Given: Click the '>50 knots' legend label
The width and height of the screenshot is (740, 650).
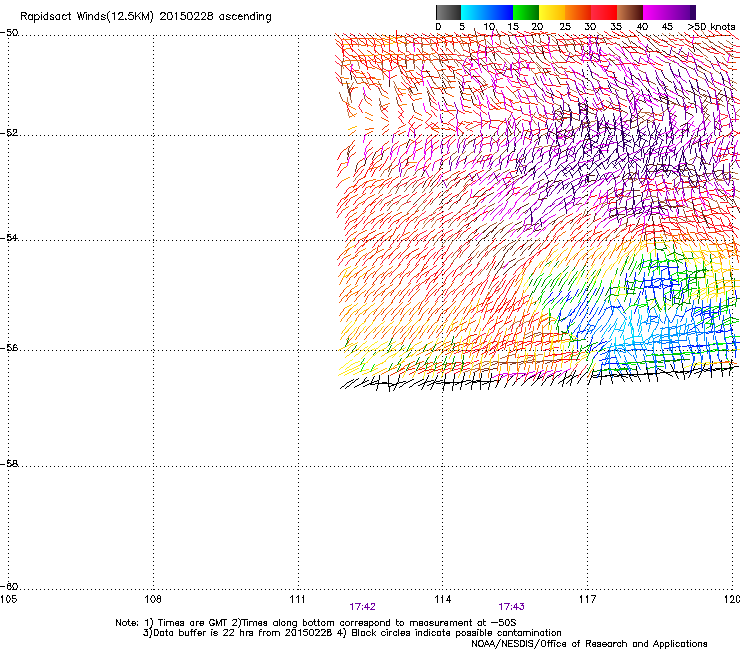Looking at the screenshot, I should click(711, 27).
